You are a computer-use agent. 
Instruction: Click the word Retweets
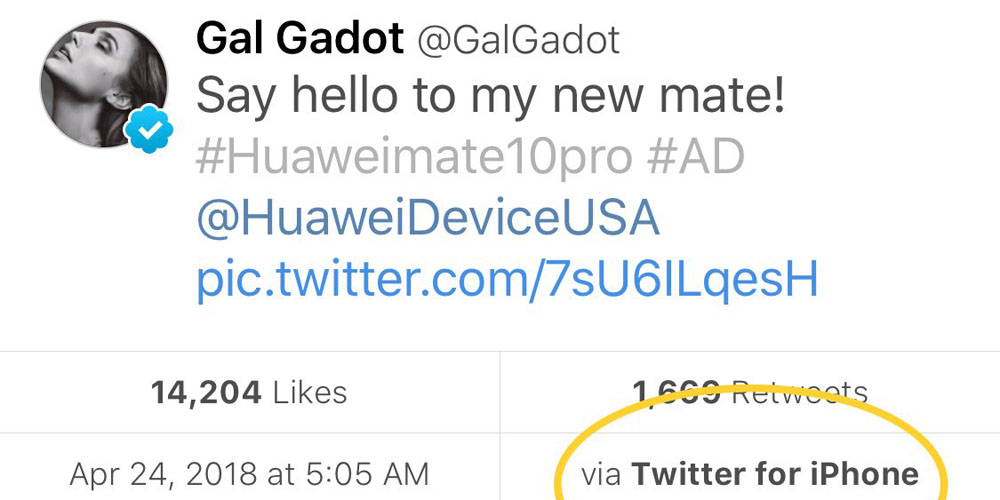(x=798, y=392)
